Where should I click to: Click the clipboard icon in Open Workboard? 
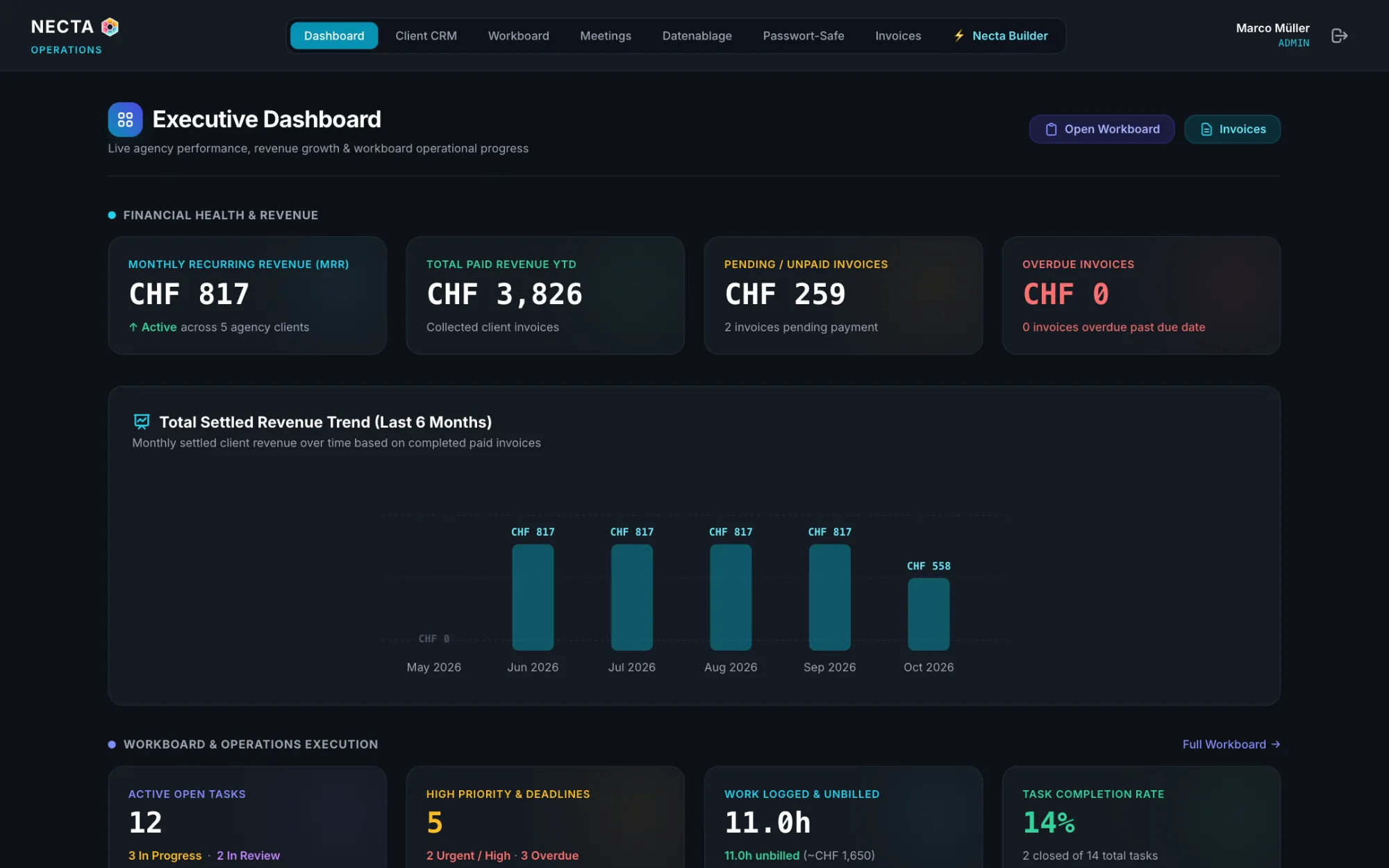point(1051,129)
